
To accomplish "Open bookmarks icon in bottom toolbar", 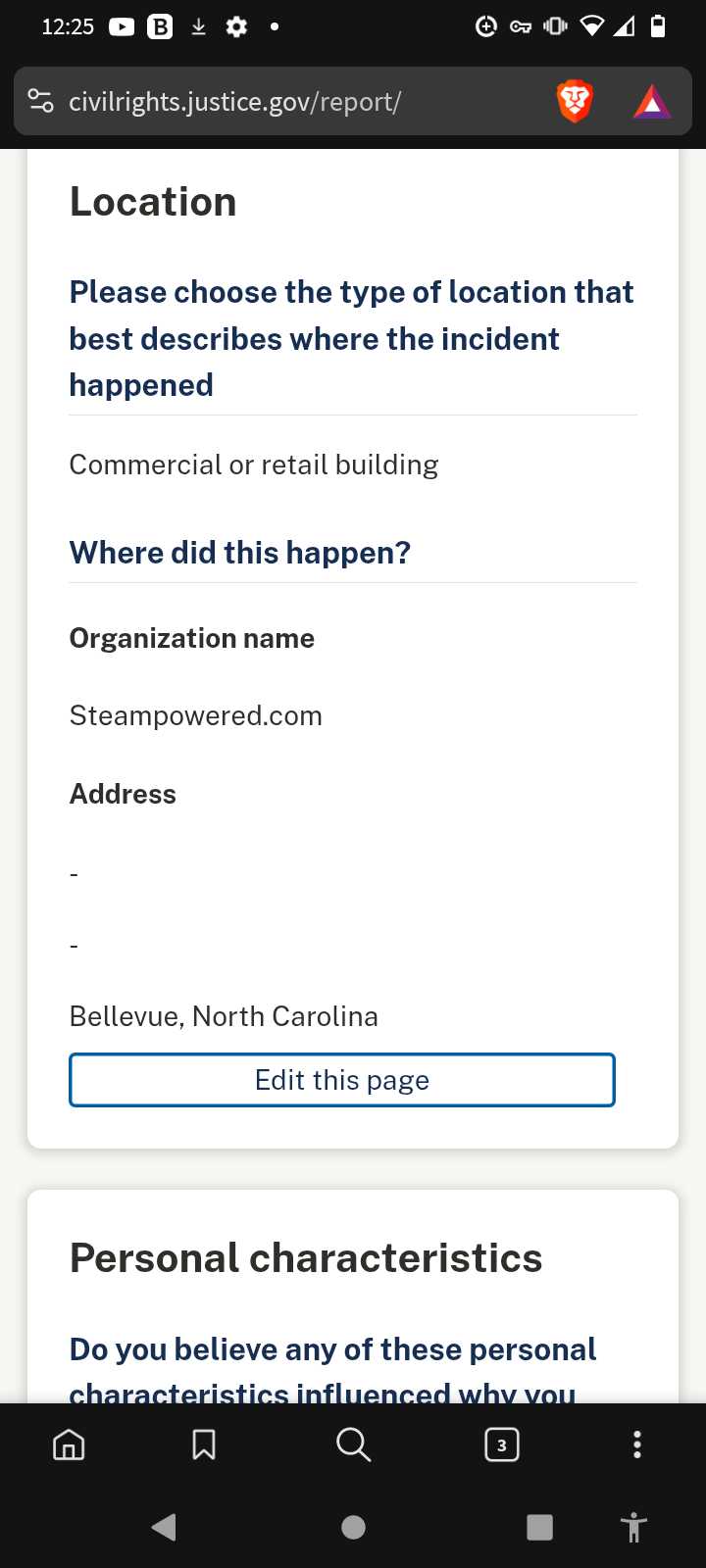I will tap(204, 1445).
